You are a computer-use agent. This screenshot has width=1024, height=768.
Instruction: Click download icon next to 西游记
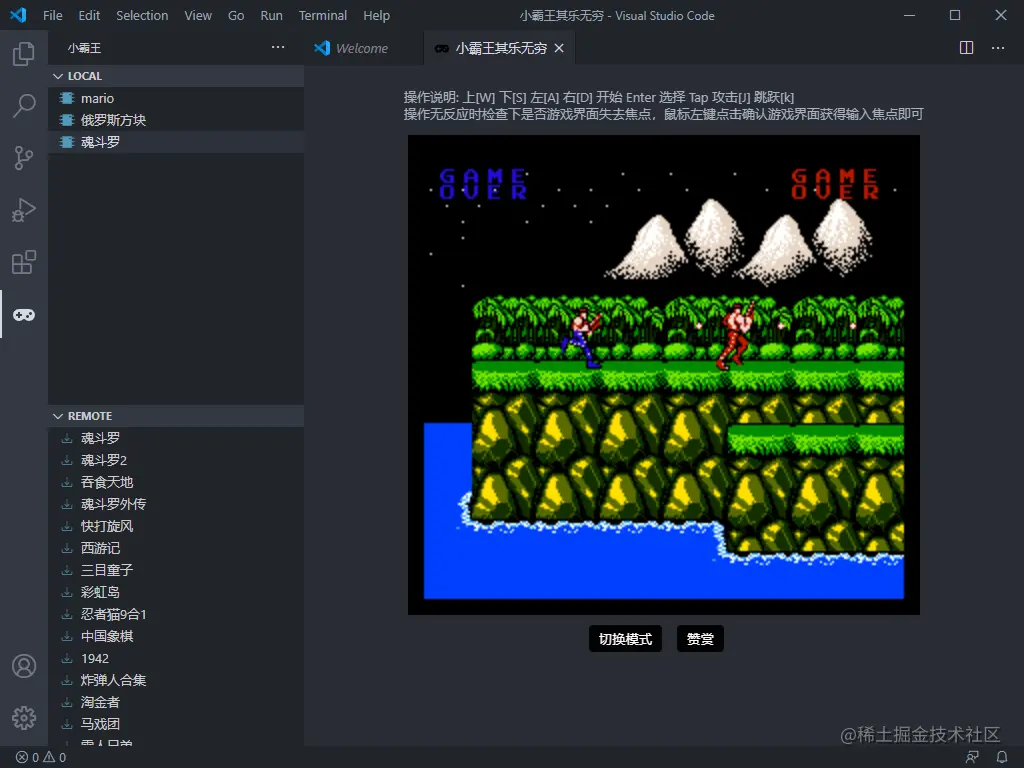tap(67, 549)
